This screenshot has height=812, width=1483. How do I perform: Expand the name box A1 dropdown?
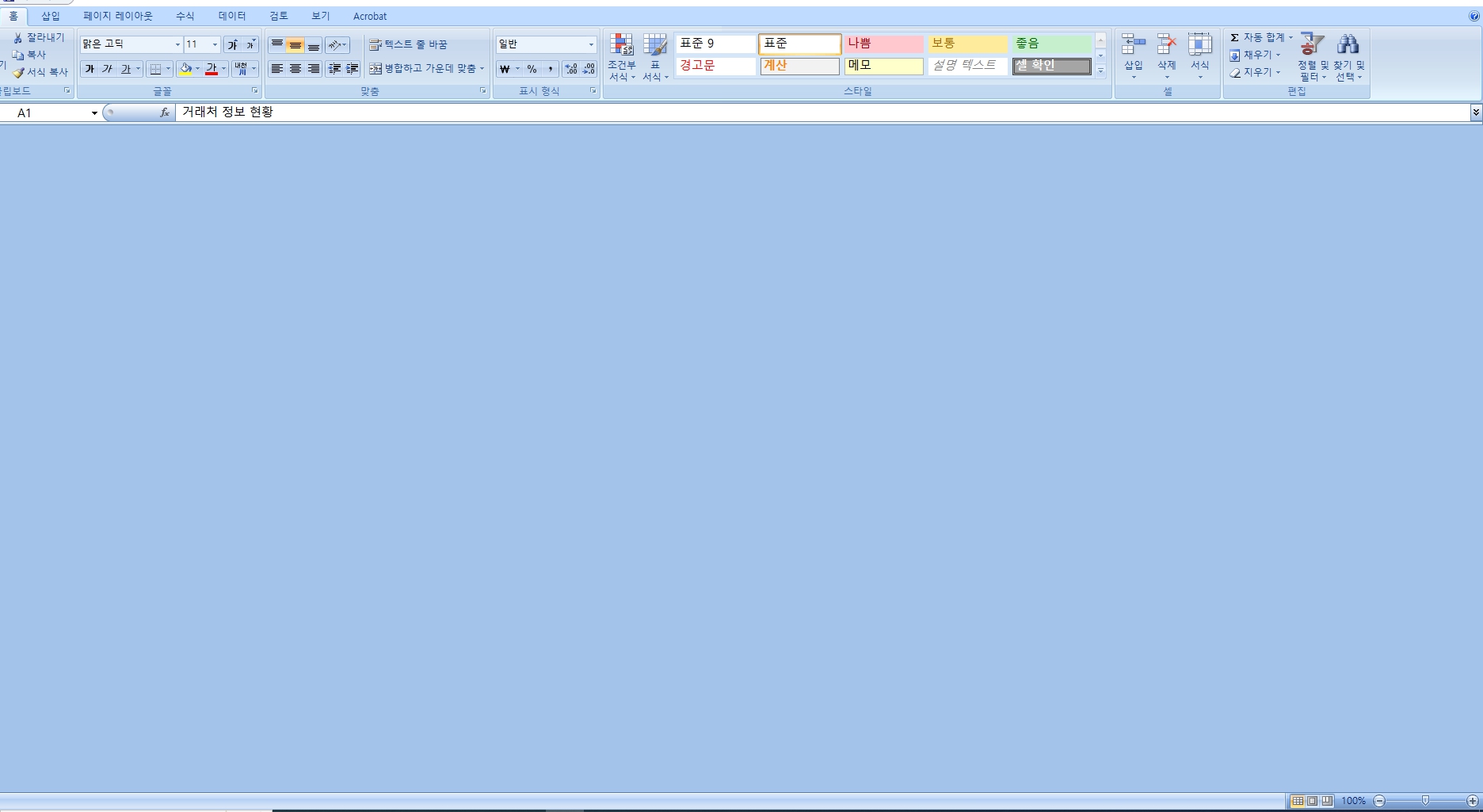coord(94,113)
